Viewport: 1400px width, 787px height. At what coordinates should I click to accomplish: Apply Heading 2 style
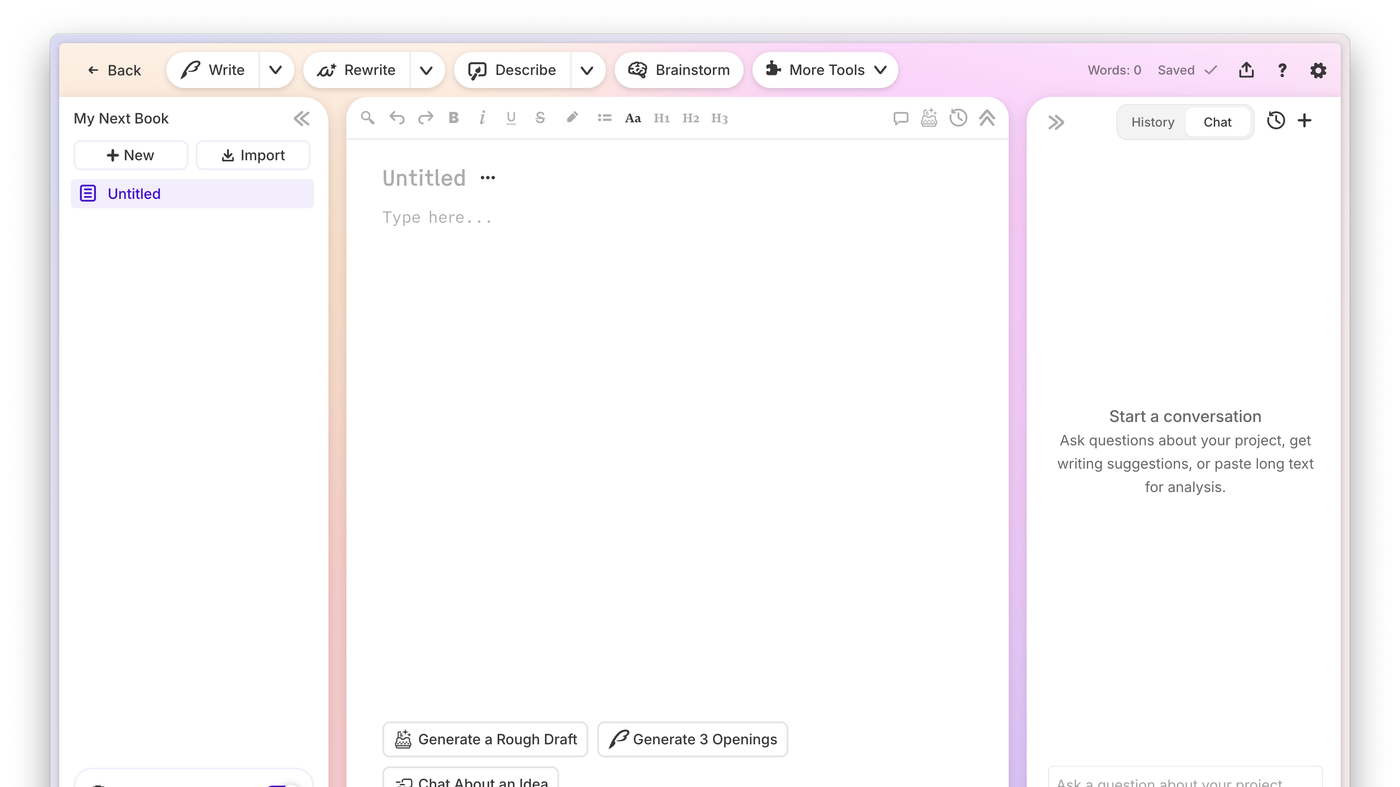point(691,118)
